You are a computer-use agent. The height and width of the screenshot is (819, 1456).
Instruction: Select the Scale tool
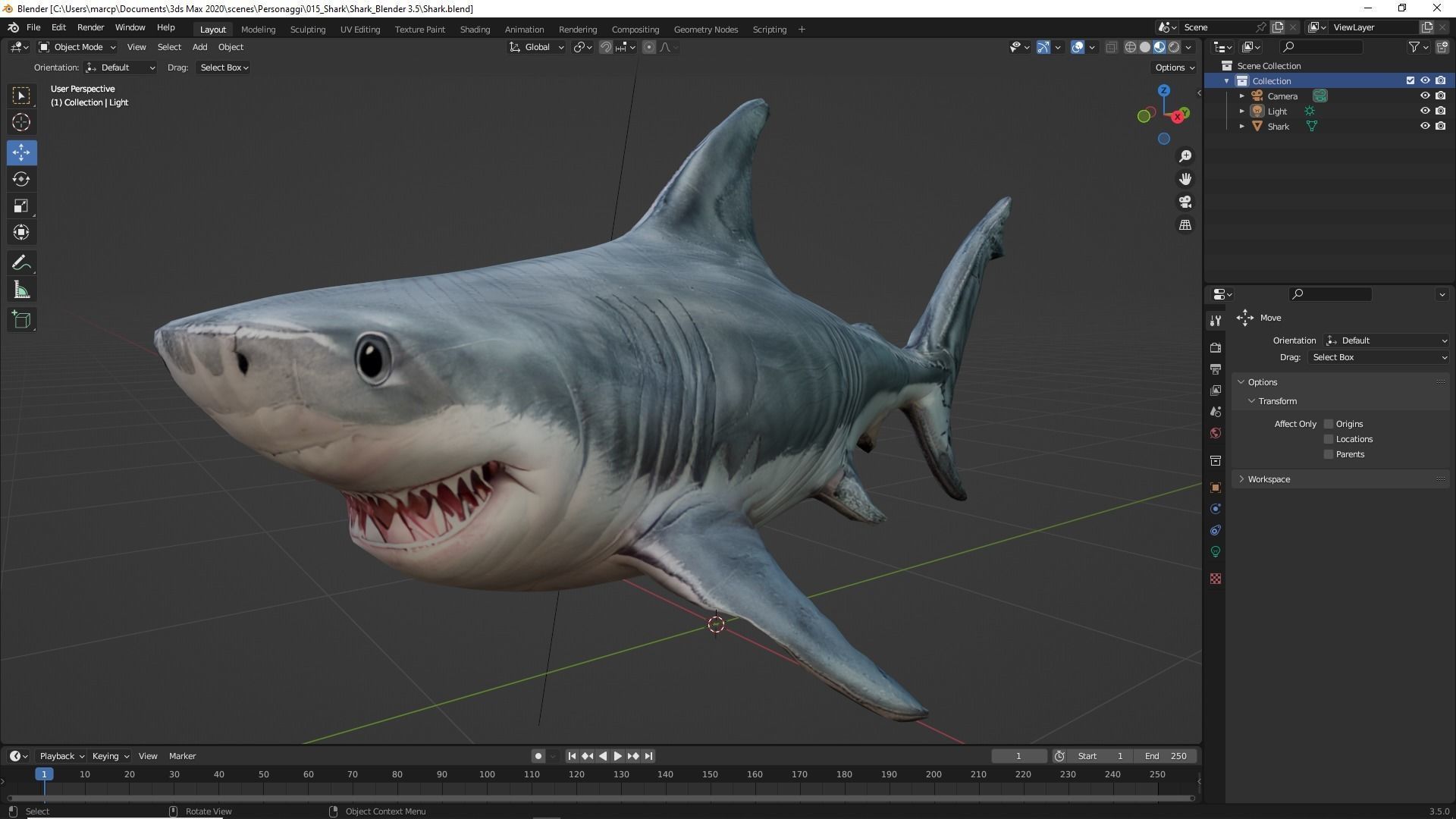21,206
